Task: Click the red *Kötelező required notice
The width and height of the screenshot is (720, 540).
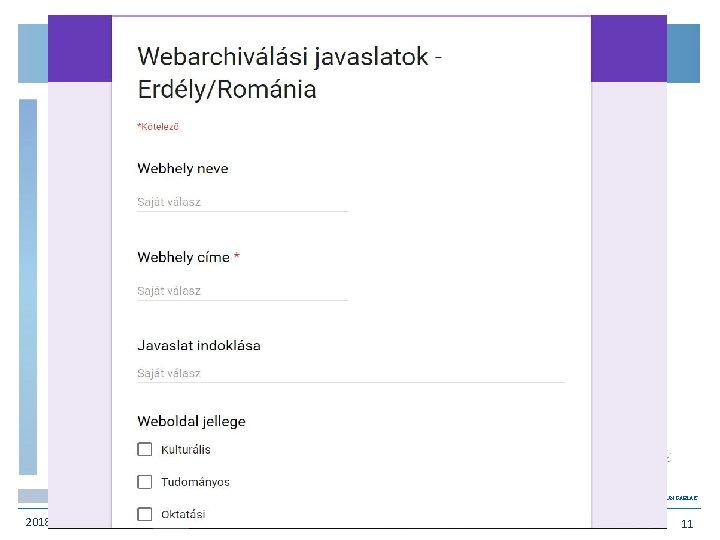Action: (158, 127)
